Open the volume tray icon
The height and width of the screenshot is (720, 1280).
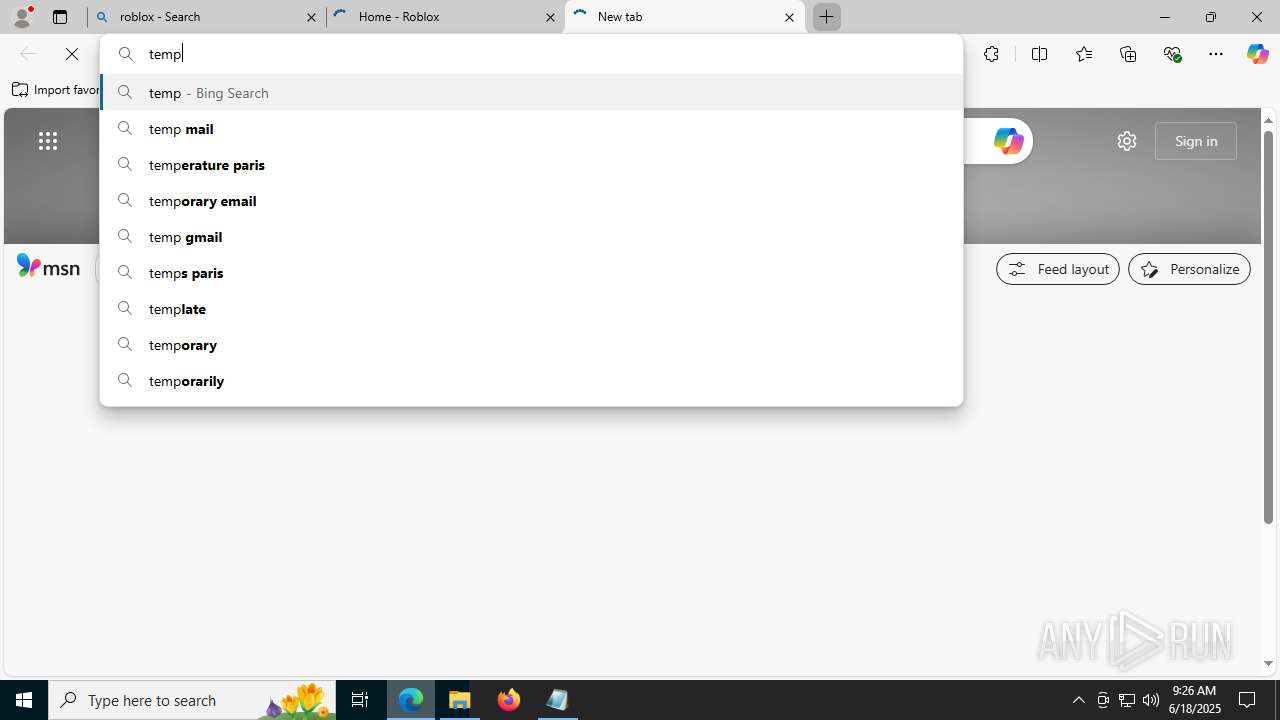point(1151,700)
